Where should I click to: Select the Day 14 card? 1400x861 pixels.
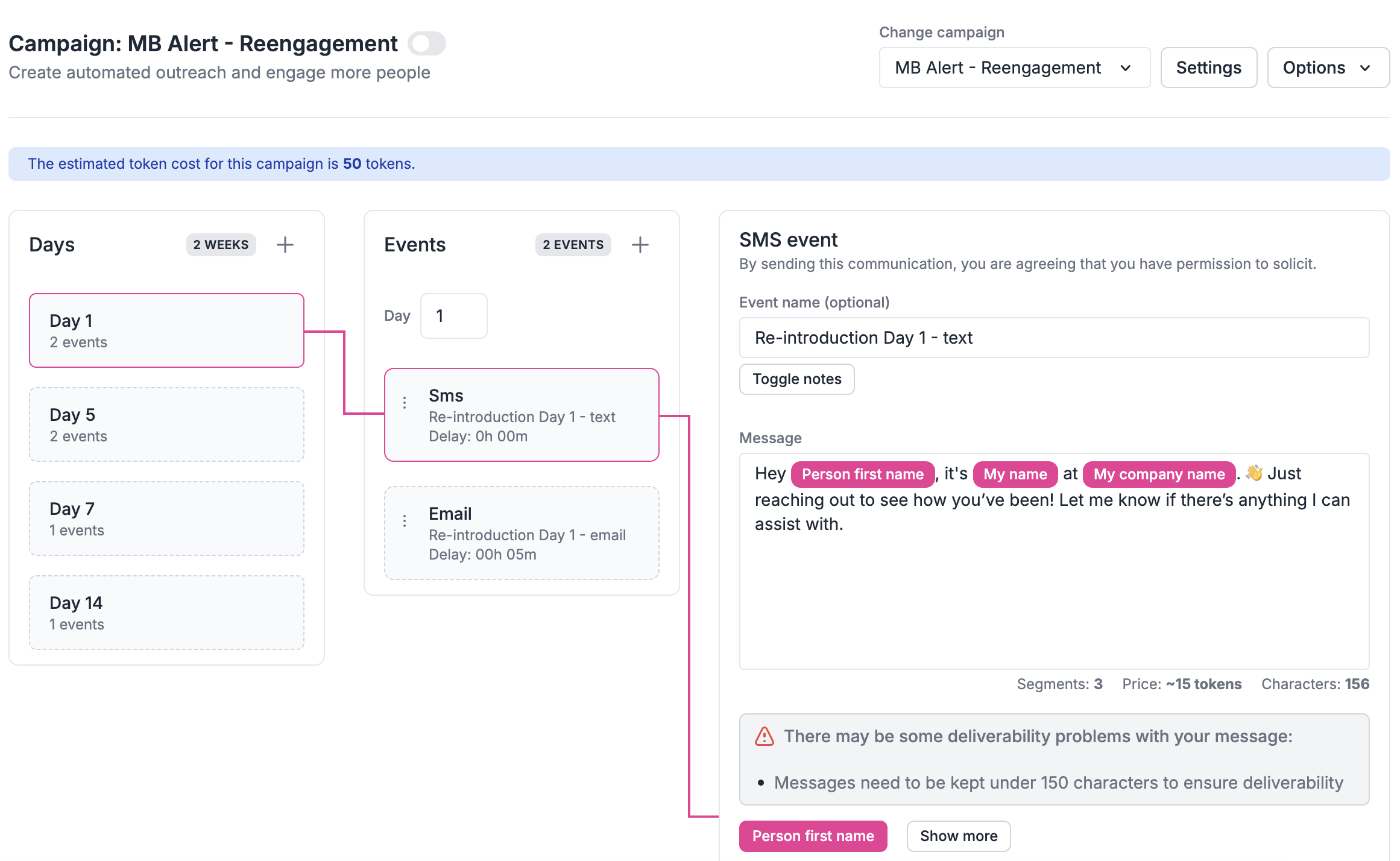click(x=166, y=612)
